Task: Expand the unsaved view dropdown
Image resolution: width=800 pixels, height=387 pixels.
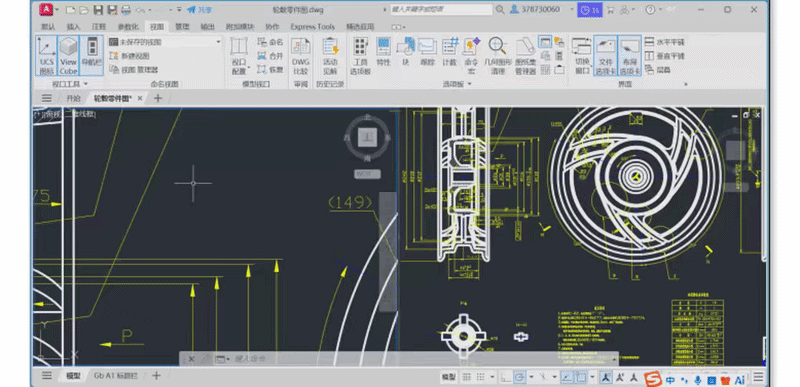Action: coord(218,42)
